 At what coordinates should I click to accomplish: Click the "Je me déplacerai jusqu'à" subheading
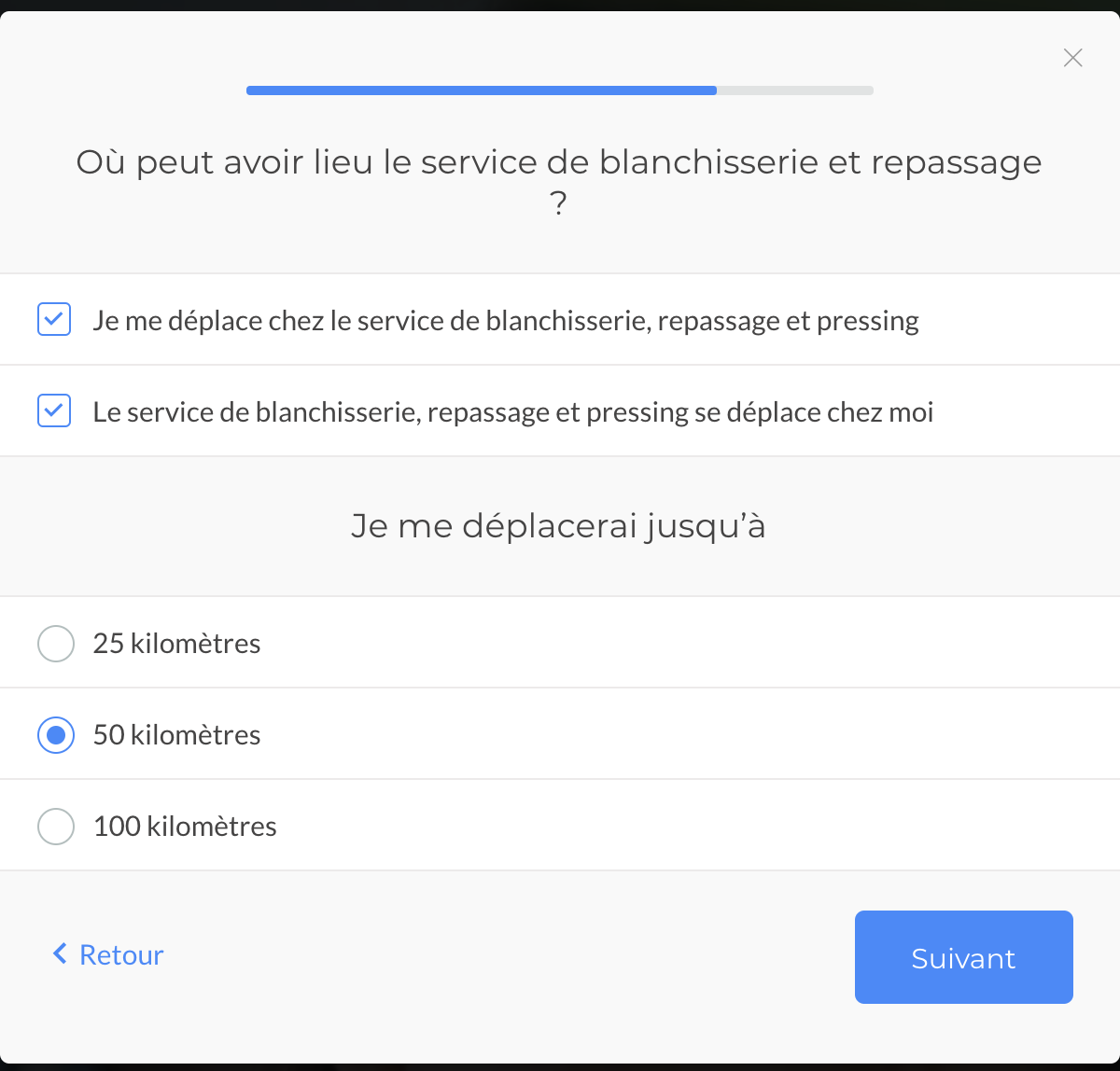coord(558,526)
